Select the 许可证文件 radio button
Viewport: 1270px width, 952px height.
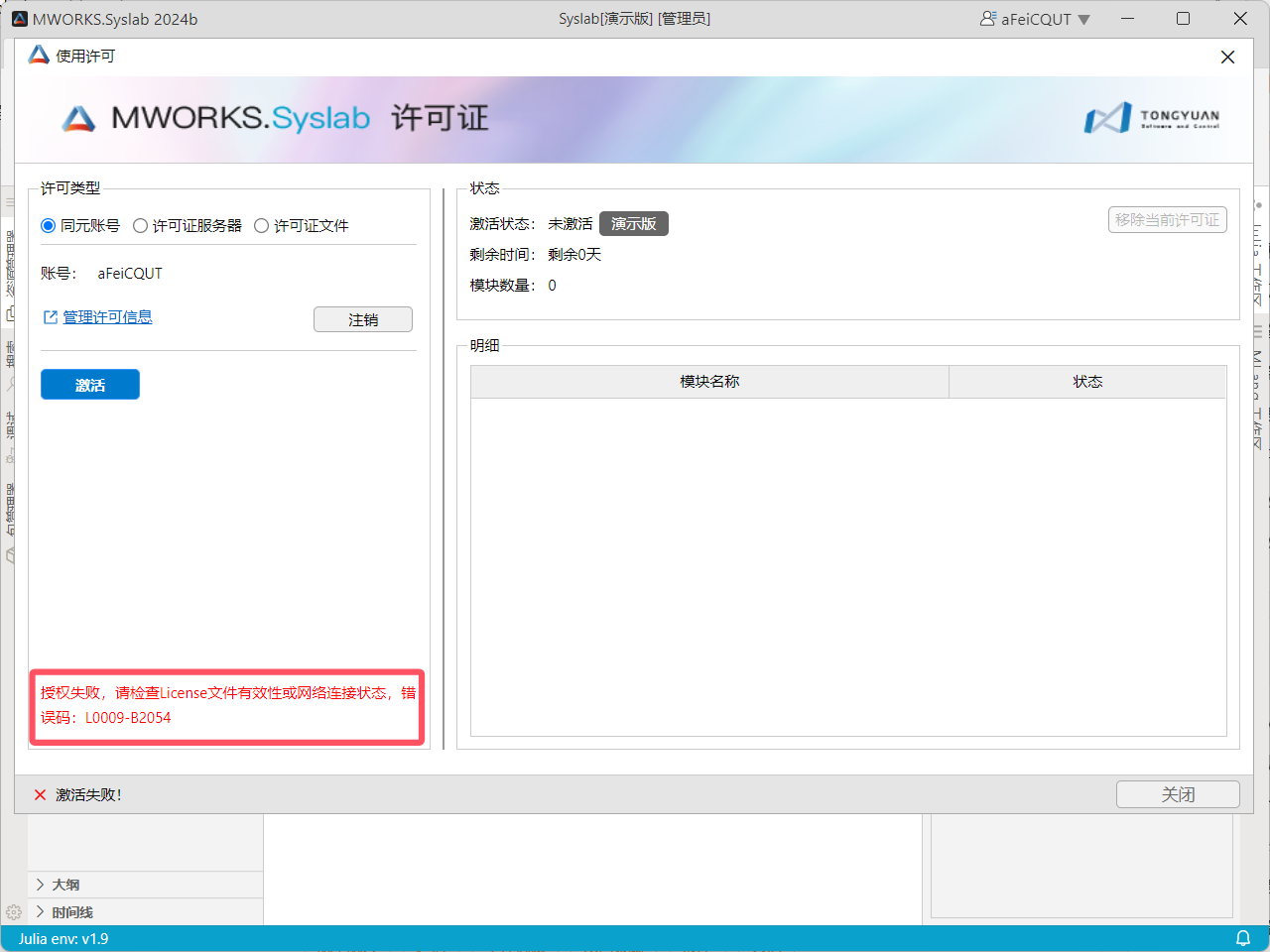tap(261, 226)
